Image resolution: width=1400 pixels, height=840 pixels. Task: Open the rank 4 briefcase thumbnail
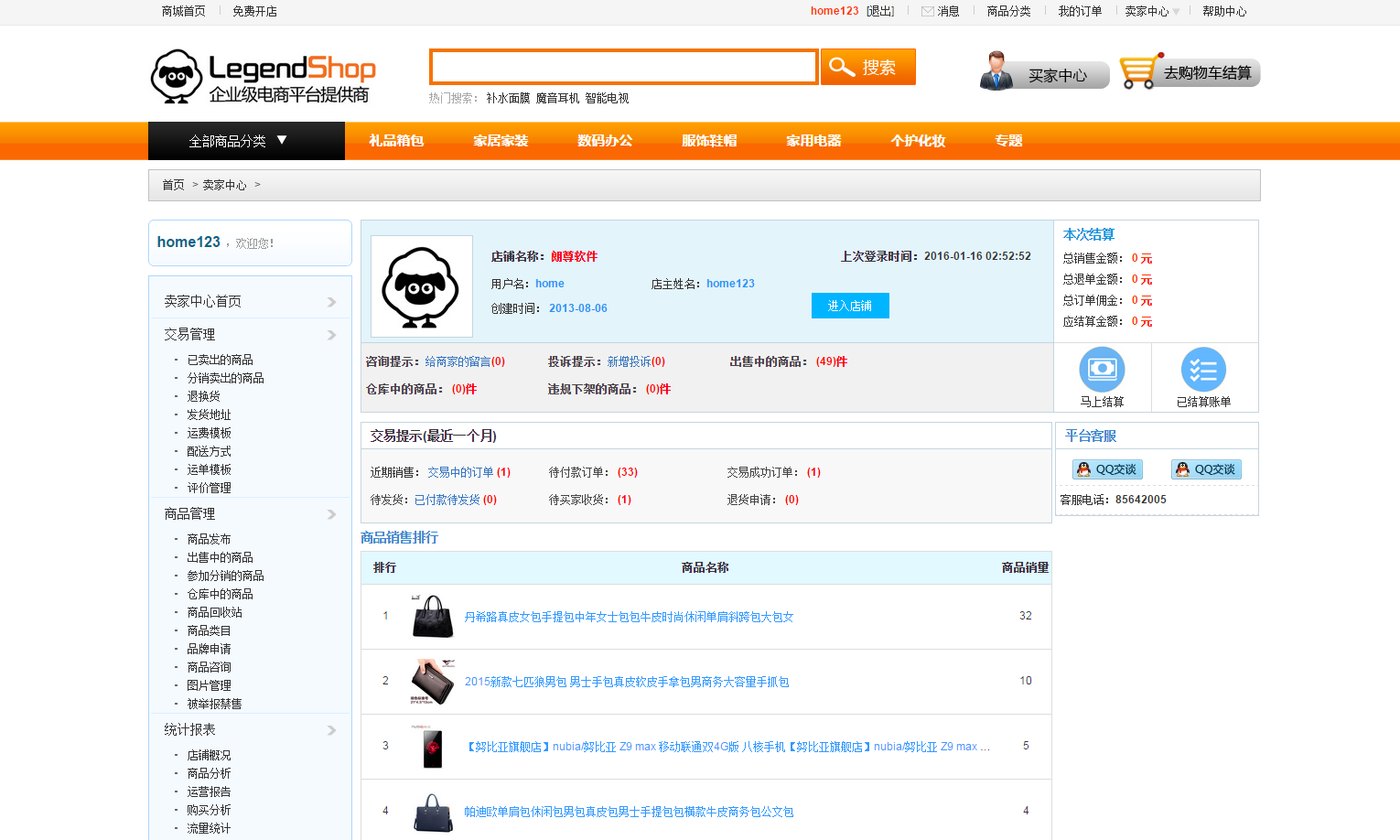pyautogui.click(x=433, y=812)
